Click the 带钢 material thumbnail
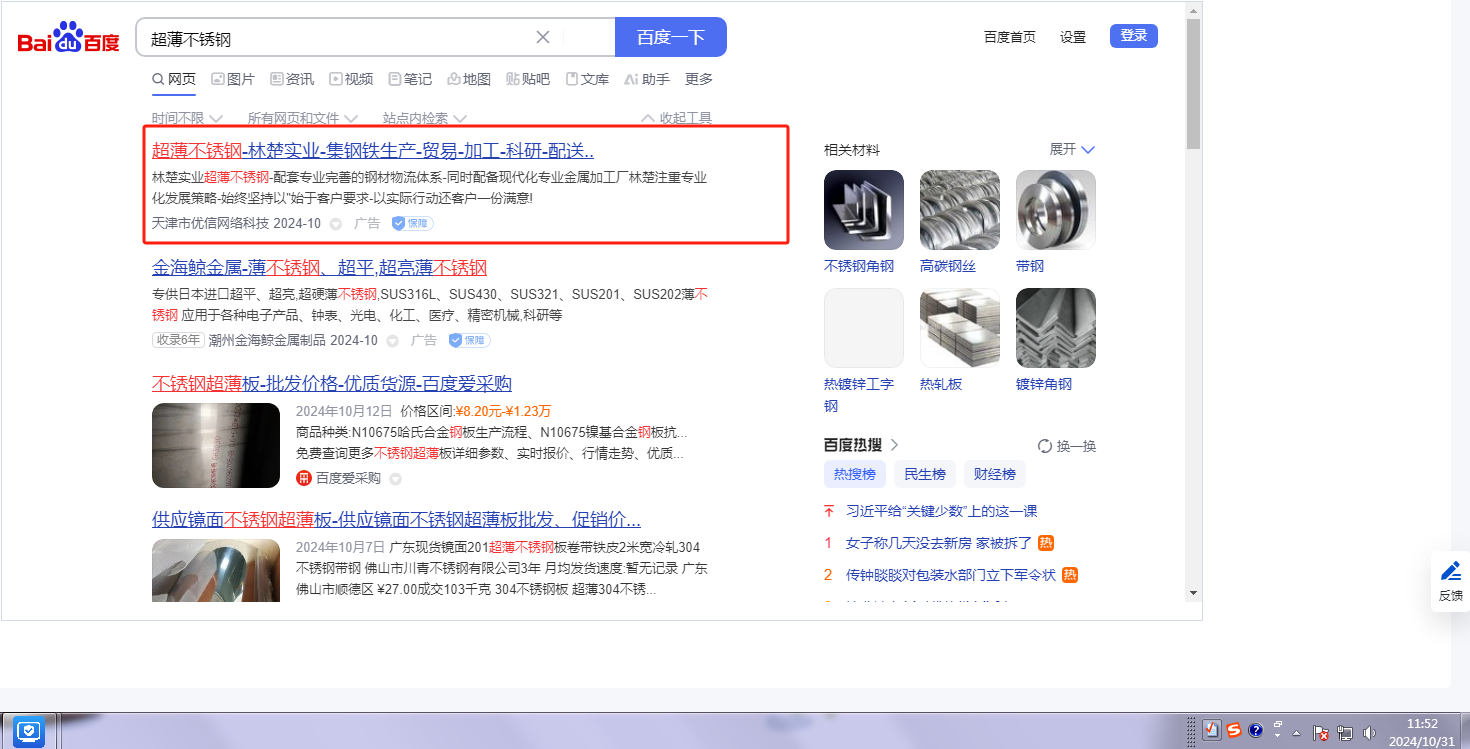The width and height of the screenshot is (1470, 749). (x=1056, y=210)
